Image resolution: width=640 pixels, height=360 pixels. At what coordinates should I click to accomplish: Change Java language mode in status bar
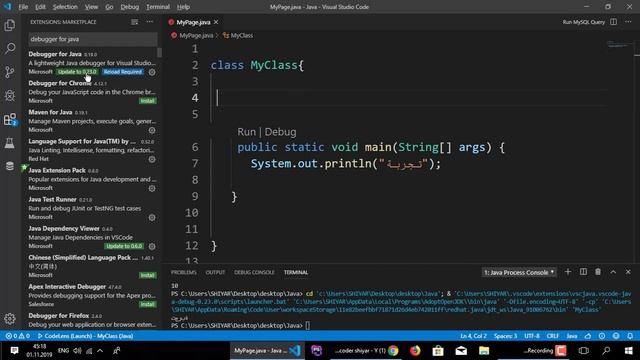click(x=571, y=336)
